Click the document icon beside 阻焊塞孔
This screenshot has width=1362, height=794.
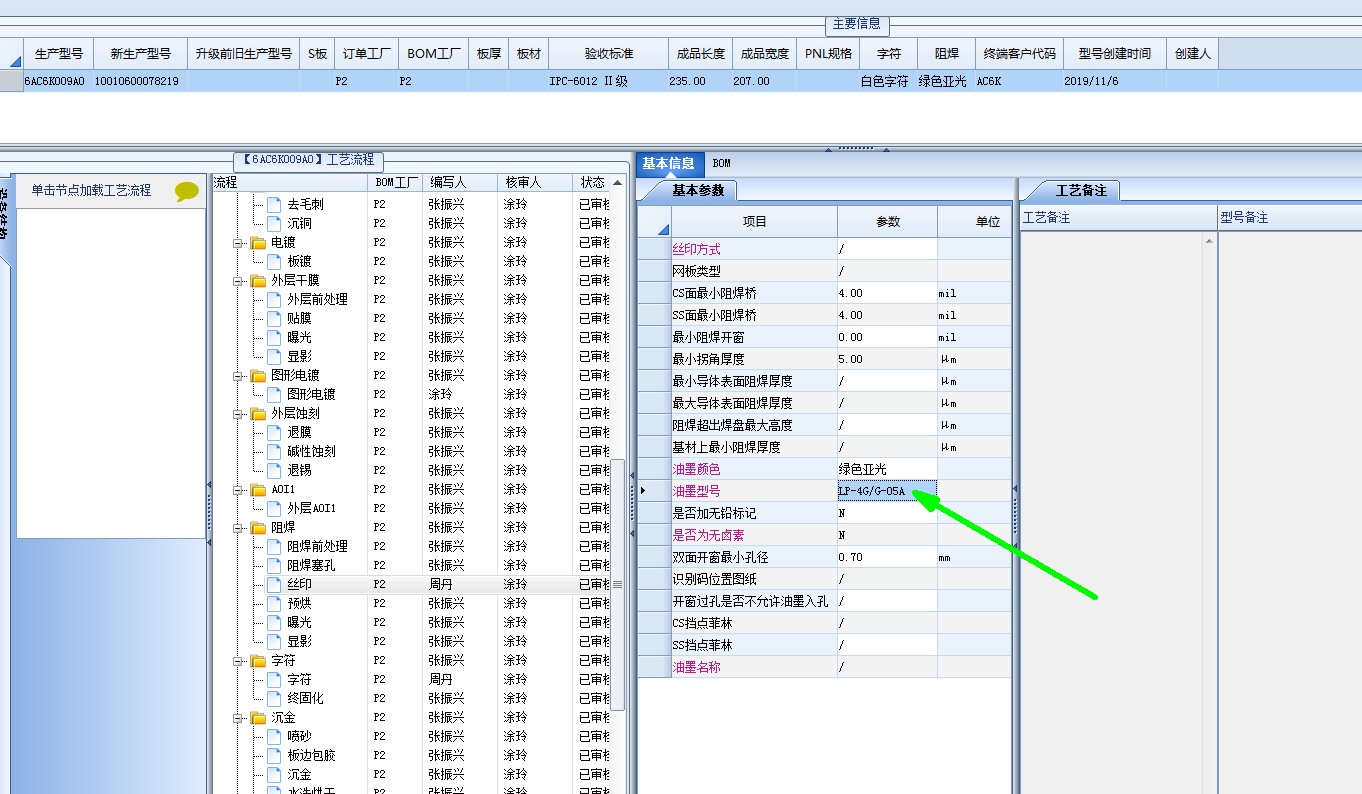pos(274,565)
